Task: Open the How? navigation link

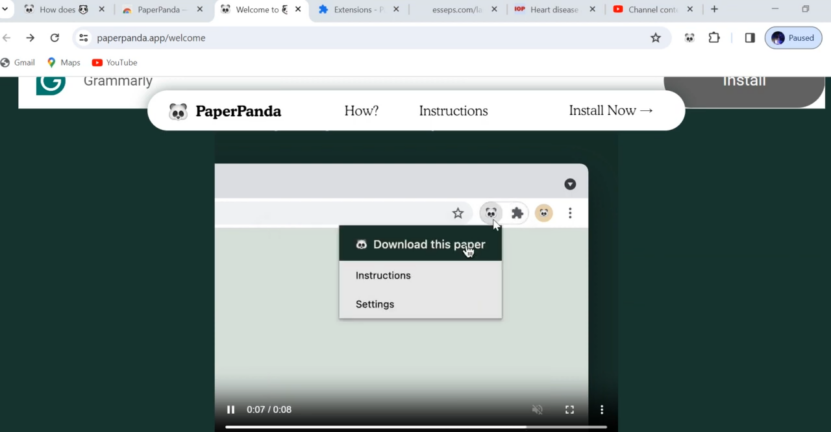Action: pyautogui.click(x=361, y=111)
